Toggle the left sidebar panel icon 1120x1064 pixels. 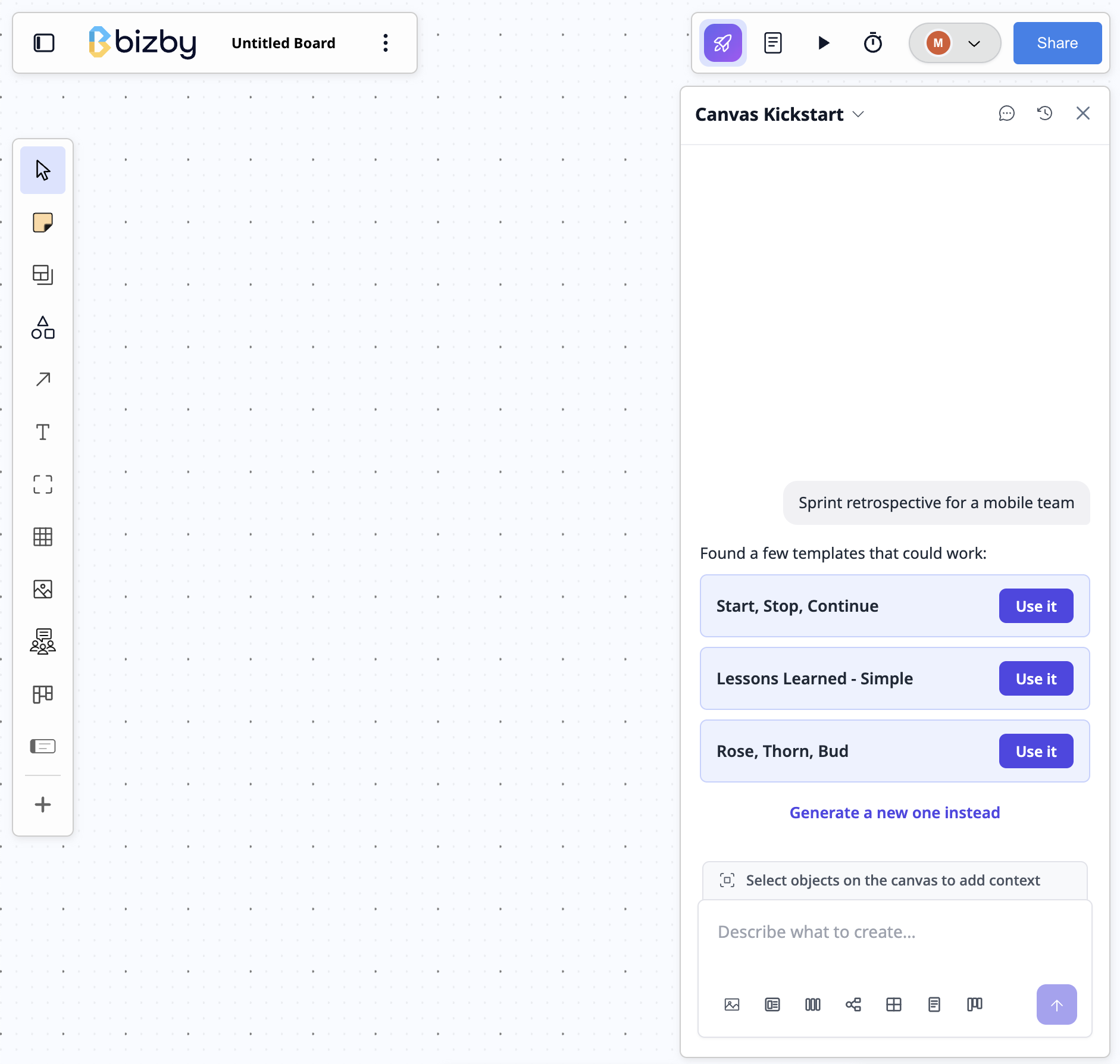(x=44, y=43)
